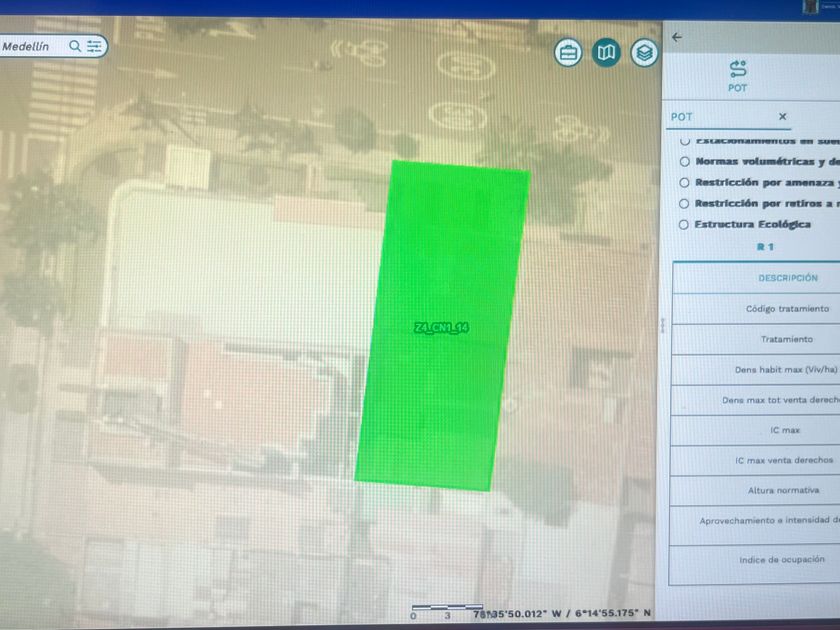Image resolution: width=840 pixels, height=630 pixels.
Task: Click the Dens max tot venta derechos row
Action: [756, 400]
